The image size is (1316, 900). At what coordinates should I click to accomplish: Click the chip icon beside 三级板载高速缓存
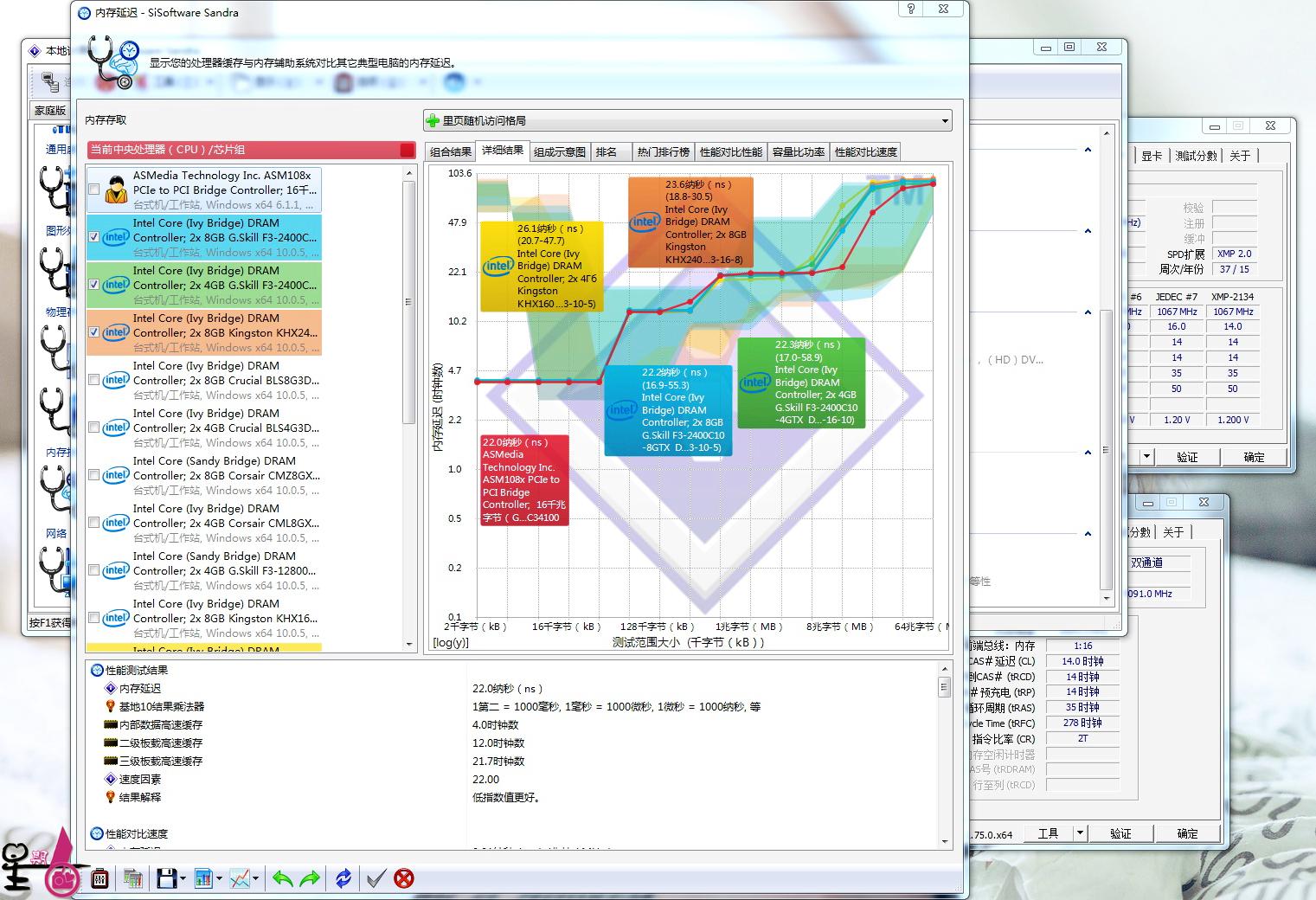110,761
